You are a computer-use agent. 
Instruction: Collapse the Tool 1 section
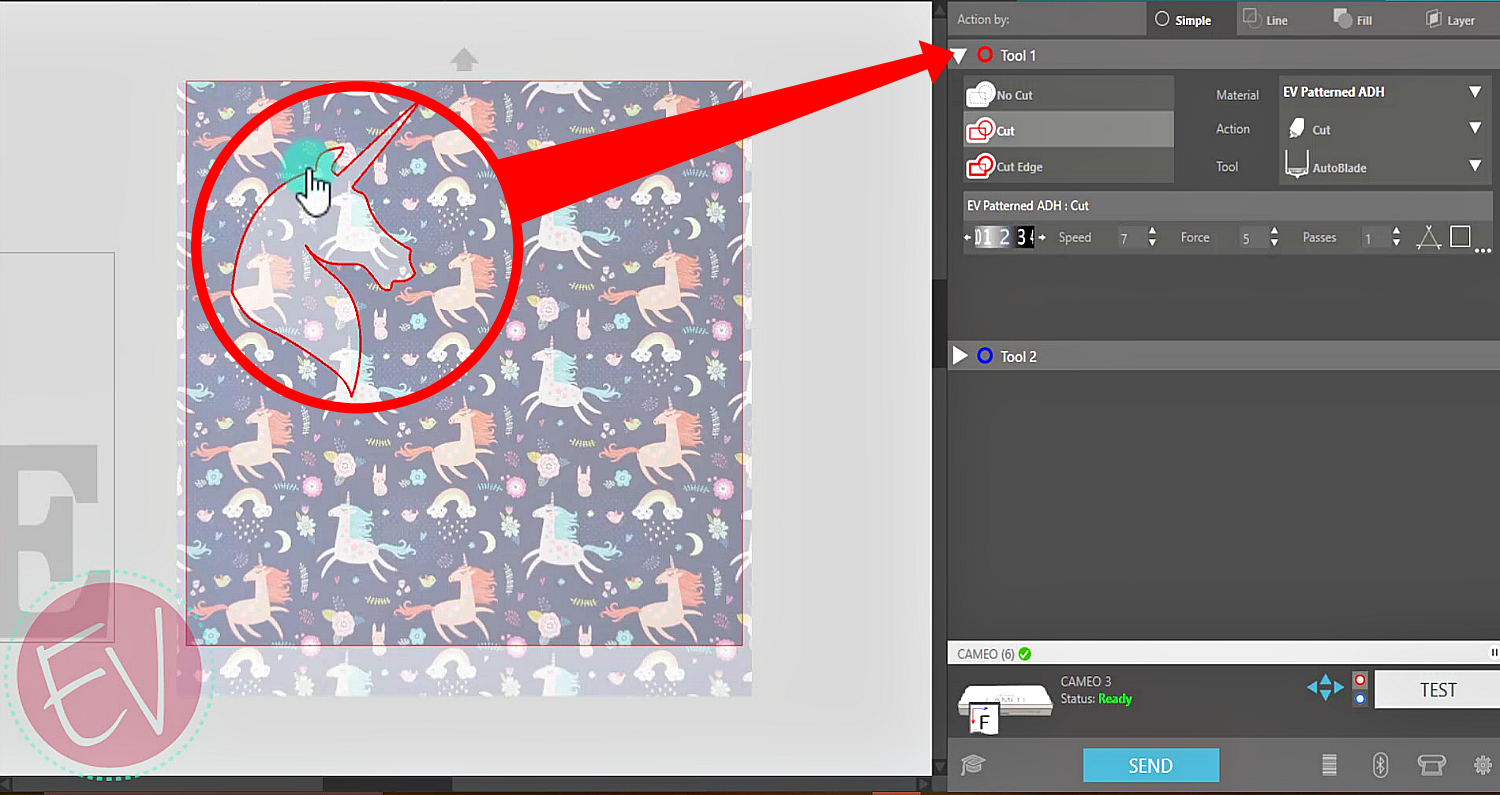pyautogui.click(x=959, y=55)
